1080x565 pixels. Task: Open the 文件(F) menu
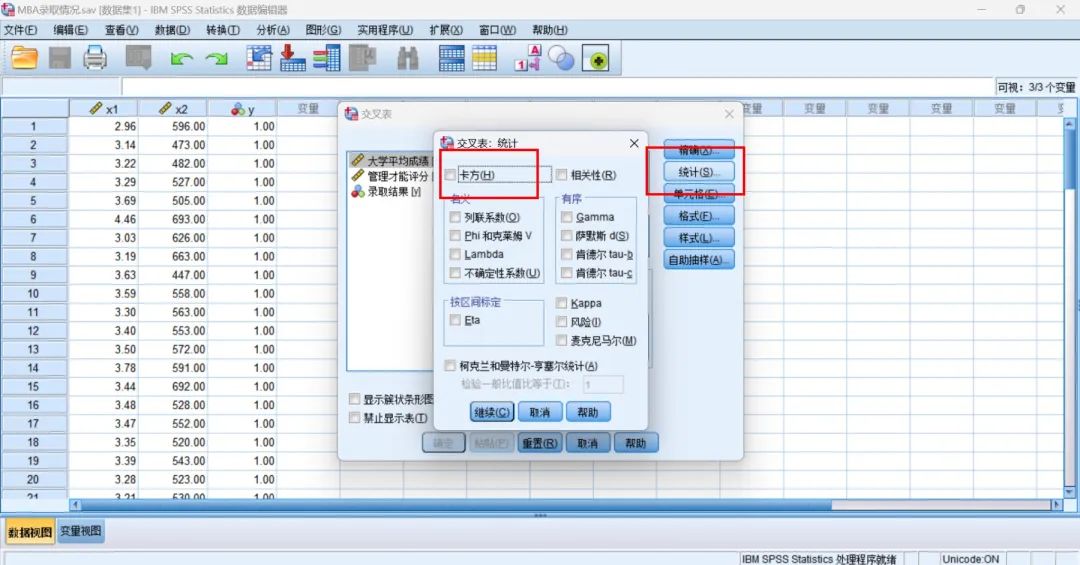(21, 30)
